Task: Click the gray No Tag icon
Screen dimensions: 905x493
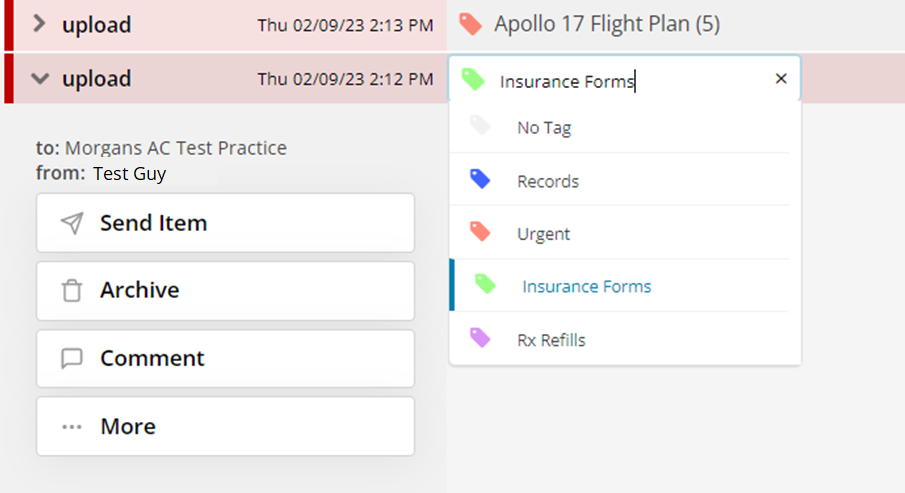Action: pos(480,126)
